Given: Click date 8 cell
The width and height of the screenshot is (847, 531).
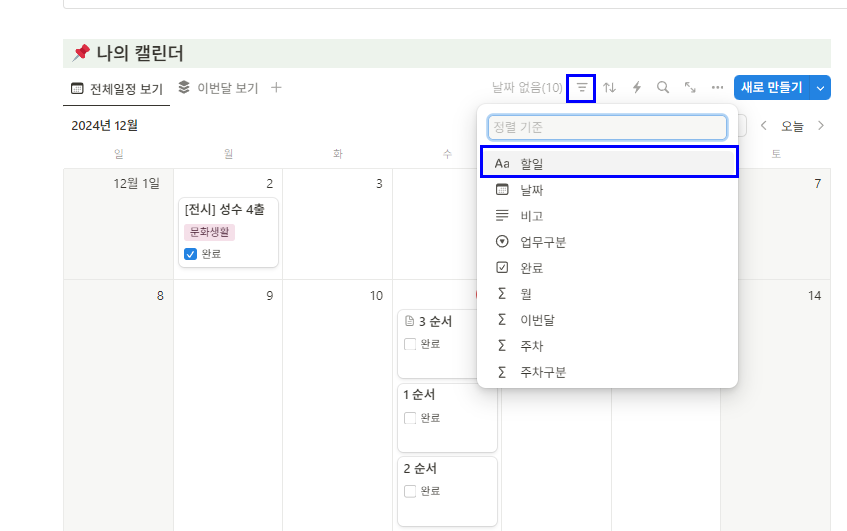Looking at the screenshot, I should click(x=118, y=405).
